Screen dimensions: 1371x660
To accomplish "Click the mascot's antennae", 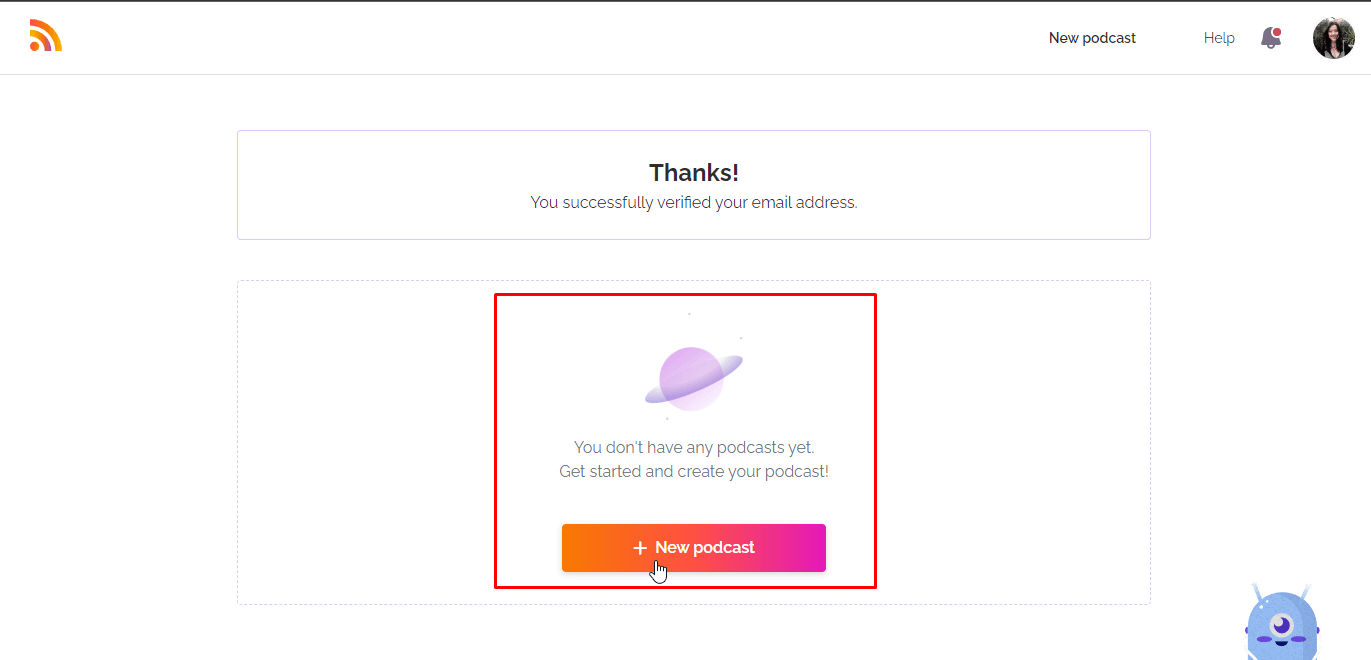I will 1282,592.
